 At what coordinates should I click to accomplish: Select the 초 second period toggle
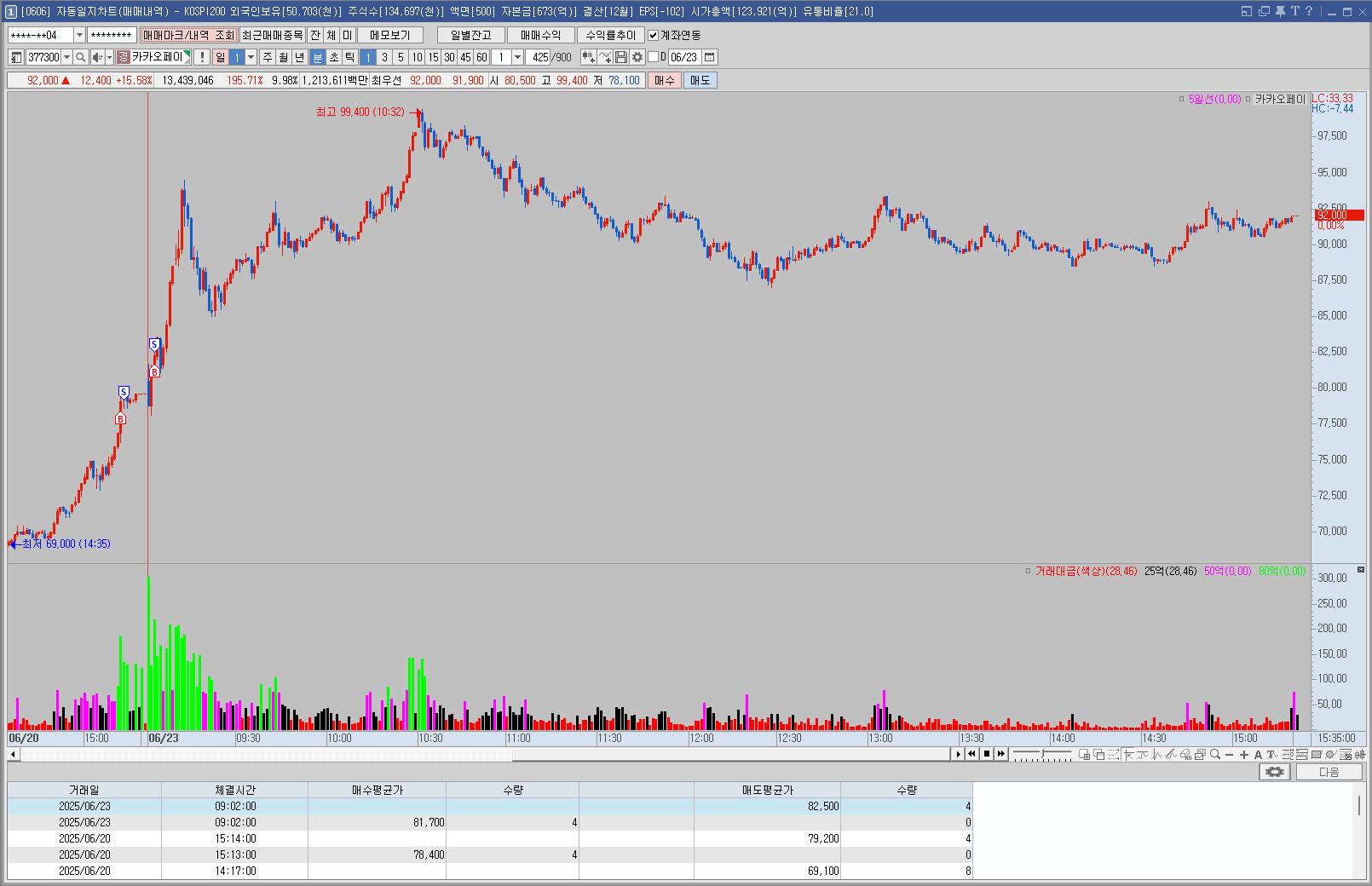coord(334,57)
